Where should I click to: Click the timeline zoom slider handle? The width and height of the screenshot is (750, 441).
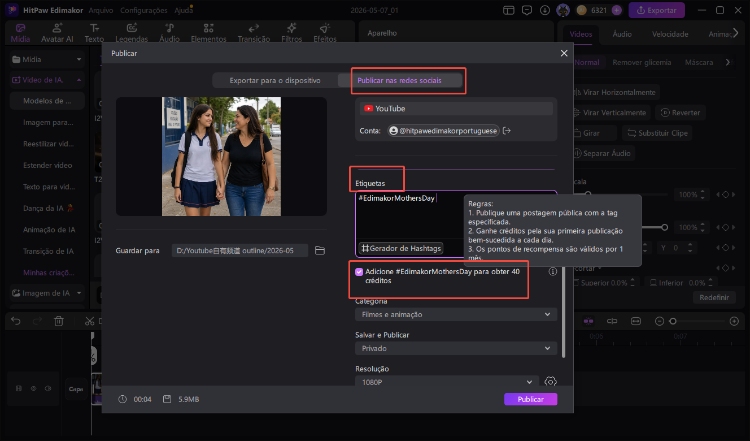pyautogui.click(x=673, y=321)
